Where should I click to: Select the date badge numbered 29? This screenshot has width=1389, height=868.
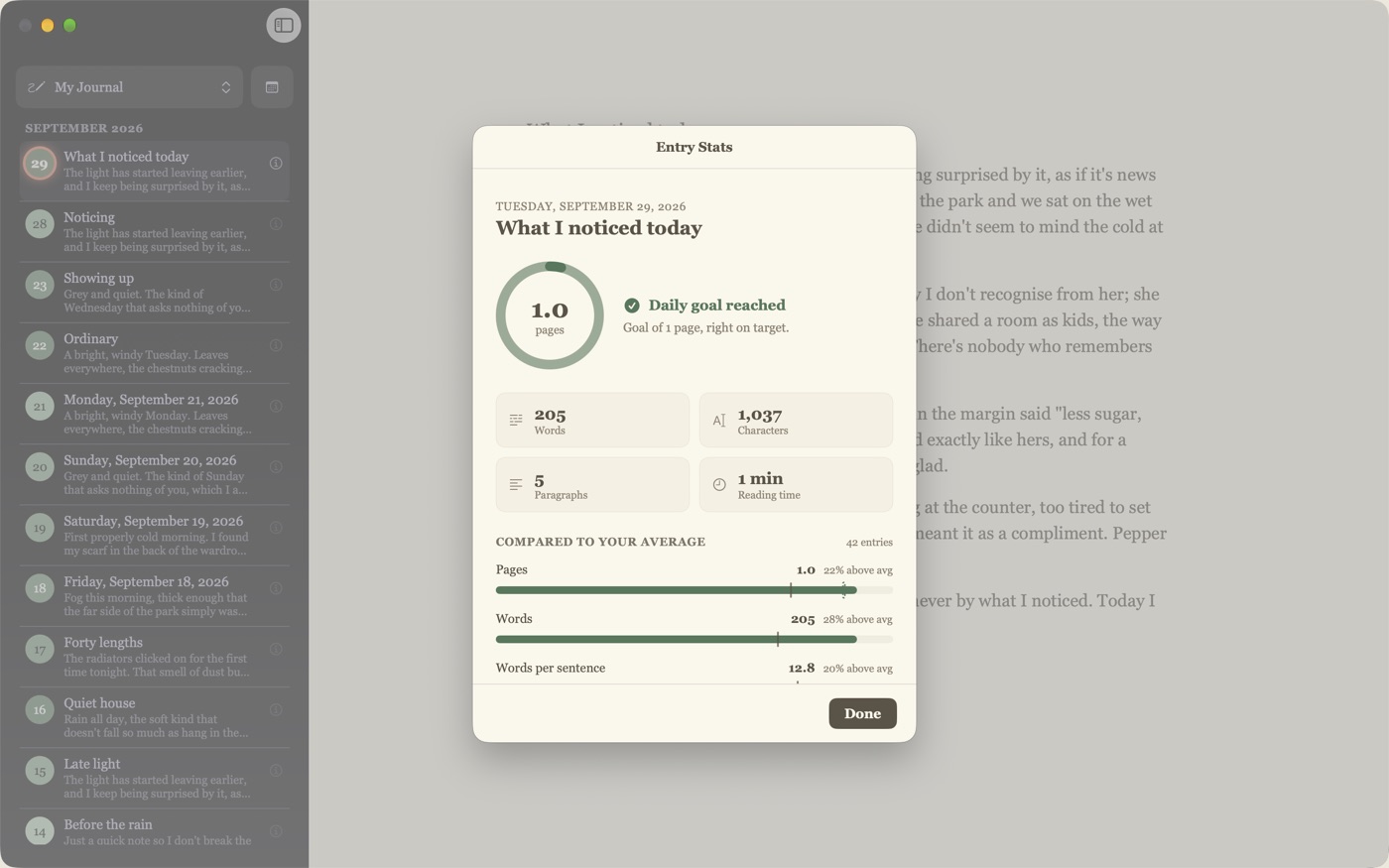point(40,164)
